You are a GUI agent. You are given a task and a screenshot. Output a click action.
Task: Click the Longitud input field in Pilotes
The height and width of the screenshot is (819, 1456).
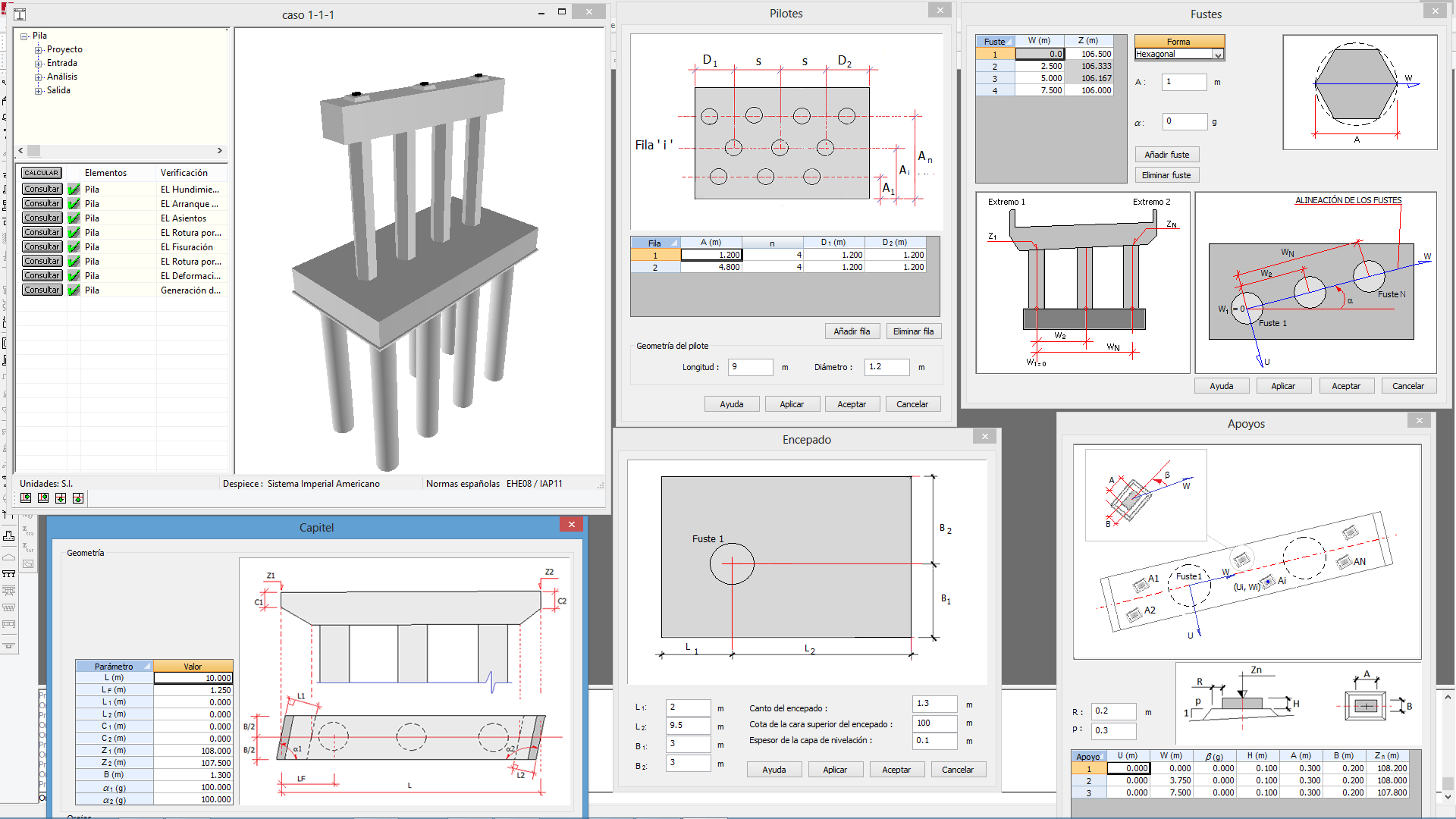749,367
